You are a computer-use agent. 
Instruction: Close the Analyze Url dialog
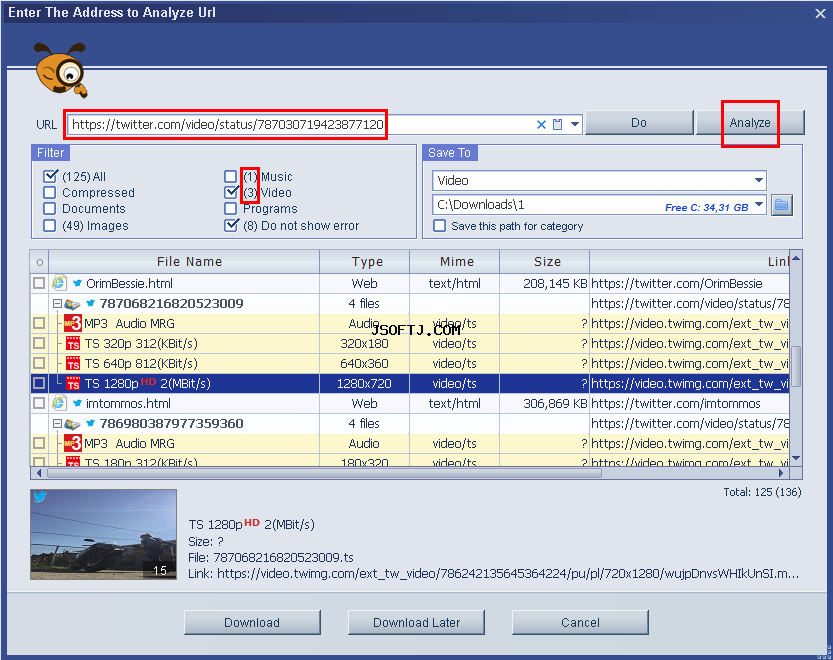820,13
